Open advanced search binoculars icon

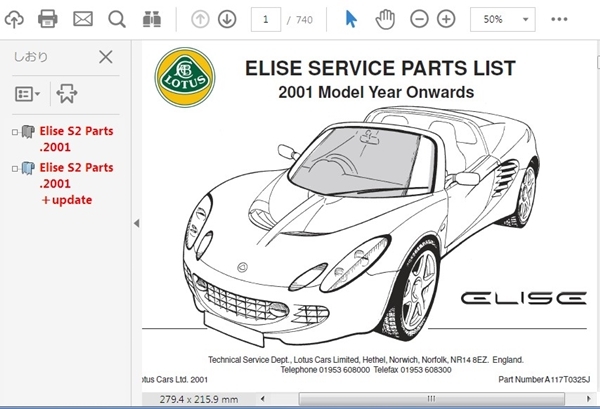coord(152,19)
